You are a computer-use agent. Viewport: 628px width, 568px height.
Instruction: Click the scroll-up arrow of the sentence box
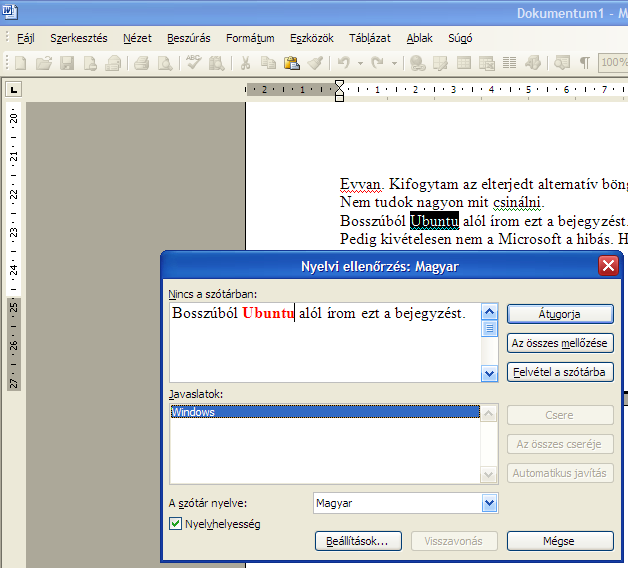(489, 311)
